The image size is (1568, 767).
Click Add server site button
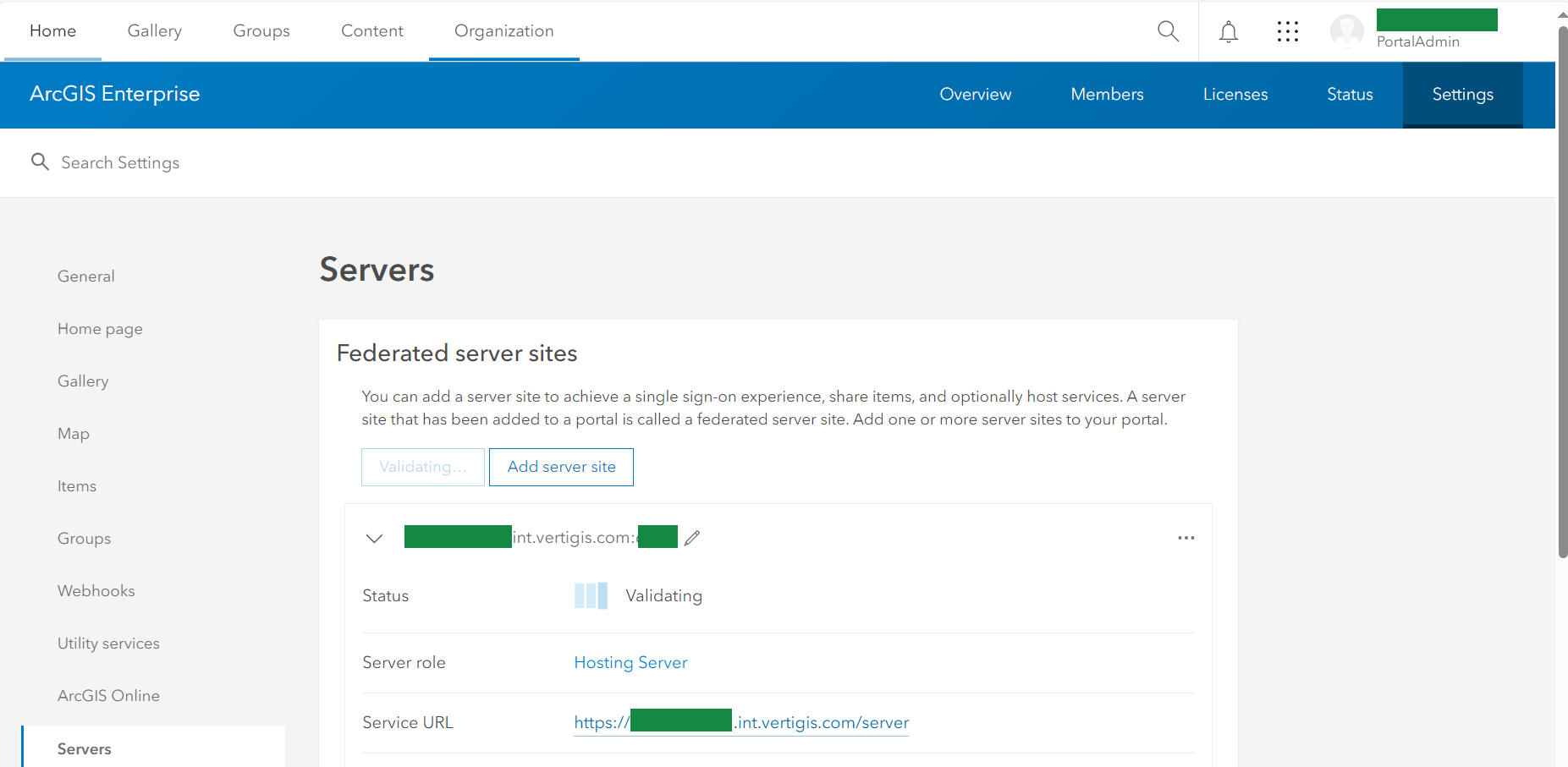(561, 467)
